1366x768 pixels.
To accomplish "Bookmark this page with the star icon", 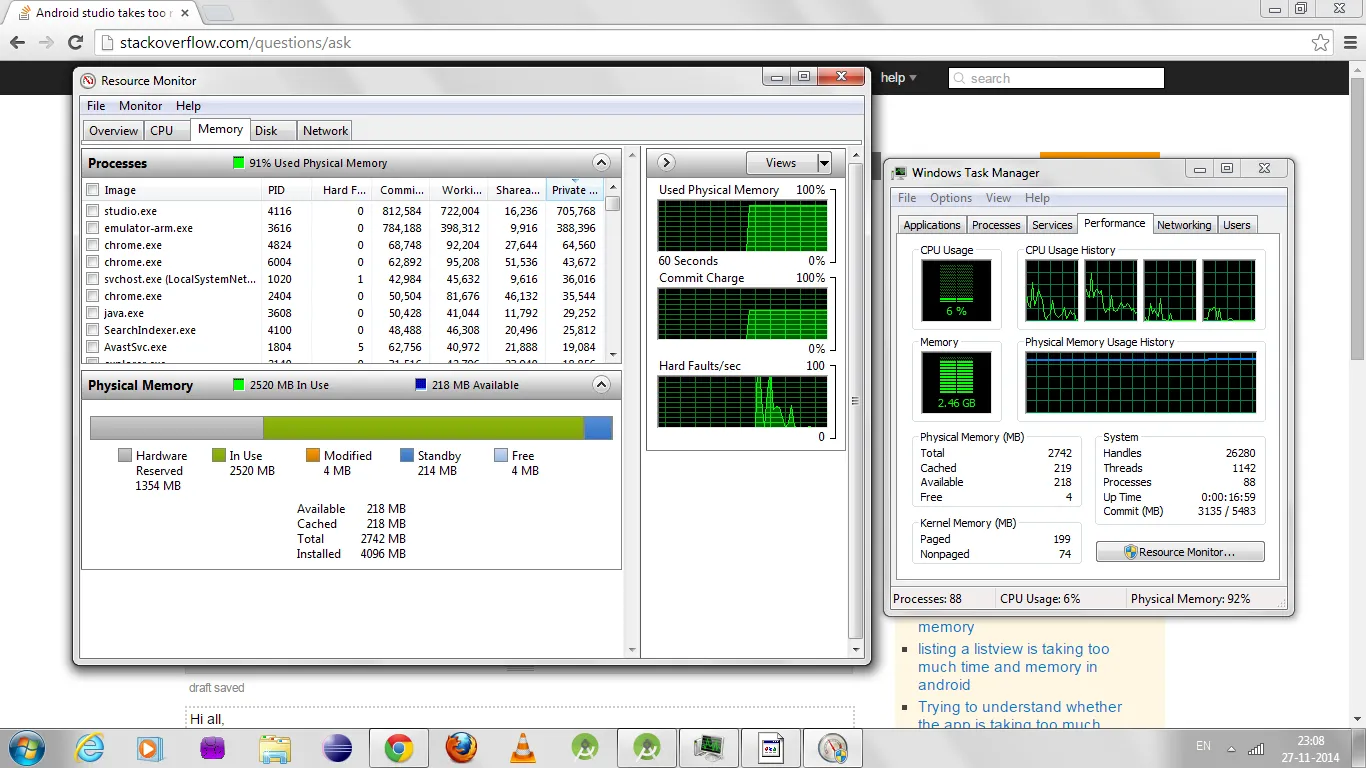I will [x=1321, y=42].
